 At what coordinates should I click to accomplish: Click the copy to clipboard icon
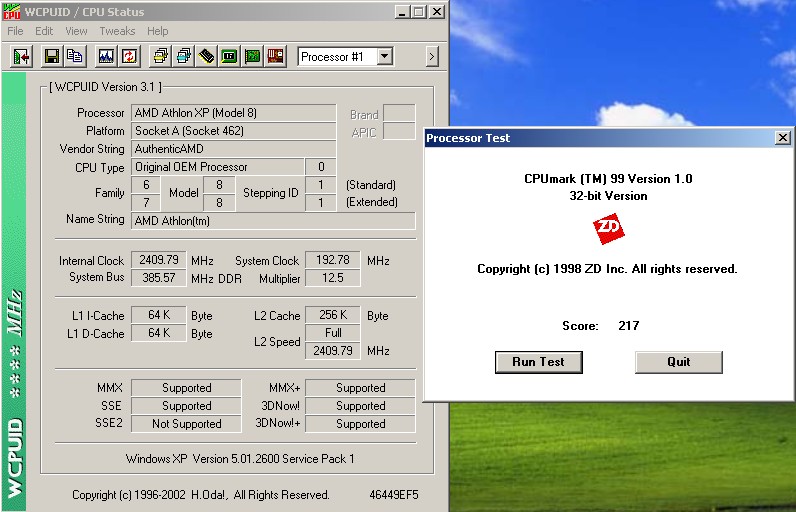[x=74, y=56]
